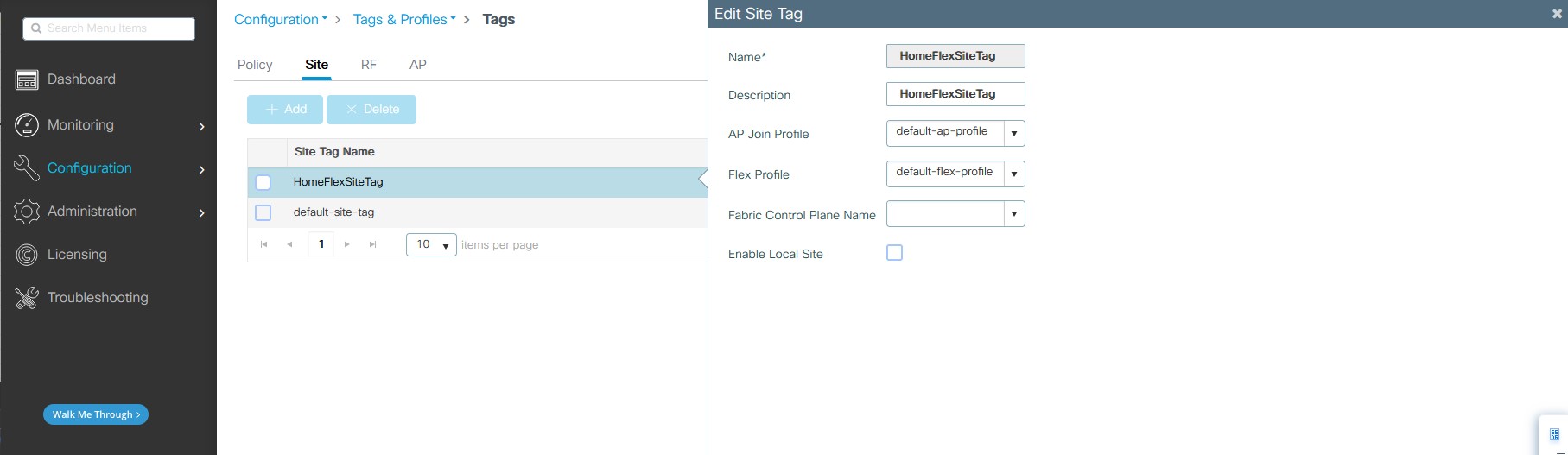Go to first page of table
Viewport: 1568px width, 455px height.
263,244
